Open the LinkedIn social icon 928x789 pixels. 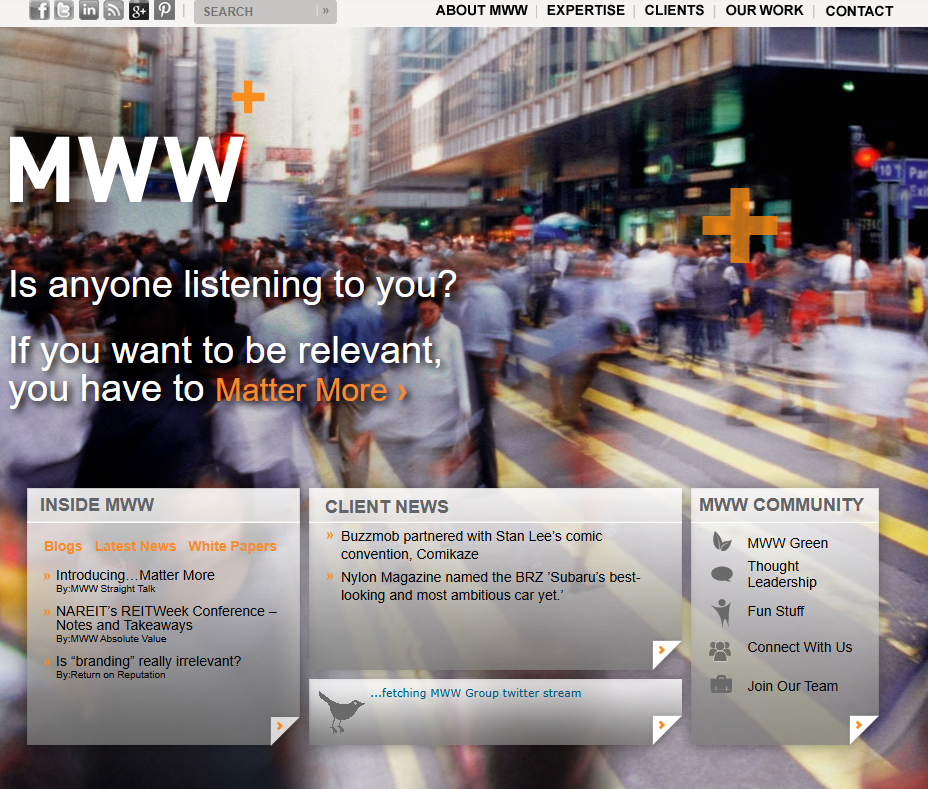pyautogui.click(x=89, y=10)
